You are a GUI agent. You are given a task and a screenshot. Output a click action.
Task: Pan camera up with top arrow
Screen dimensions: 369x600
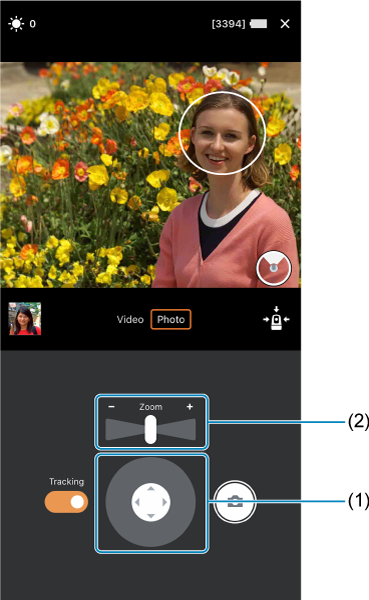tap(151, 488)
